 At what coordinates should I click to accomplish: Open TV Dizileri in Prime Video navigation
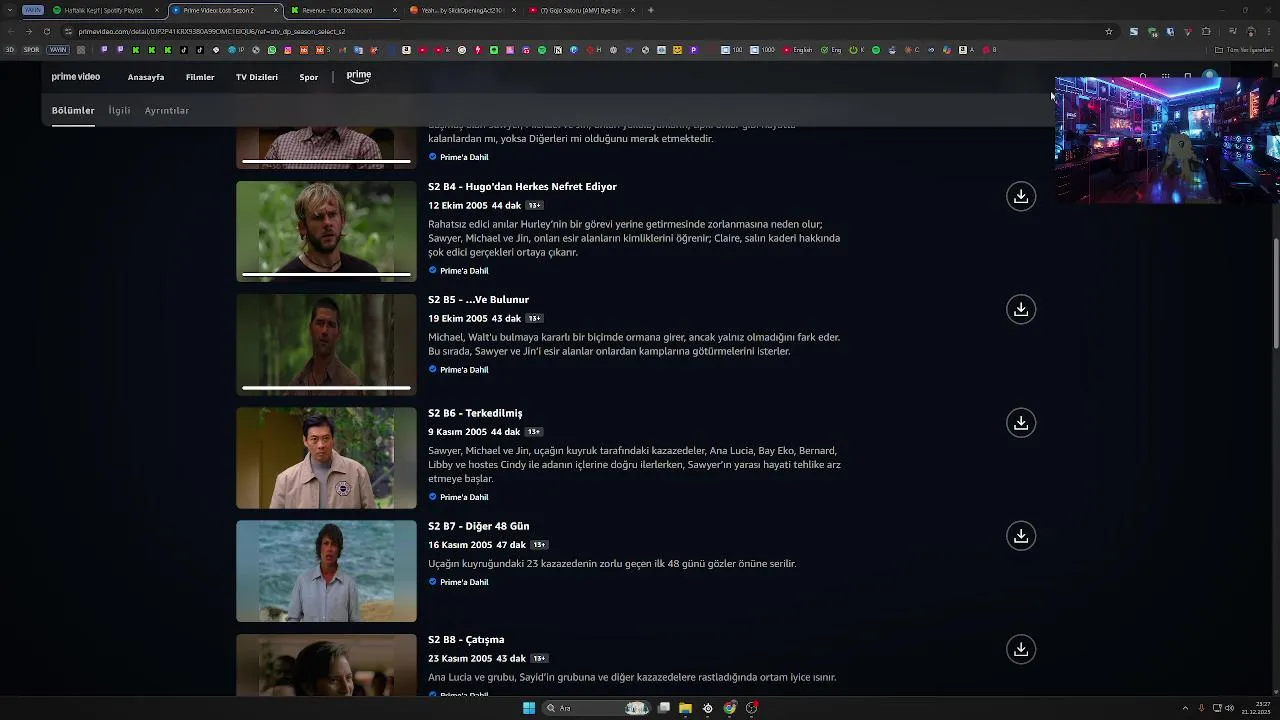(257, 77)
